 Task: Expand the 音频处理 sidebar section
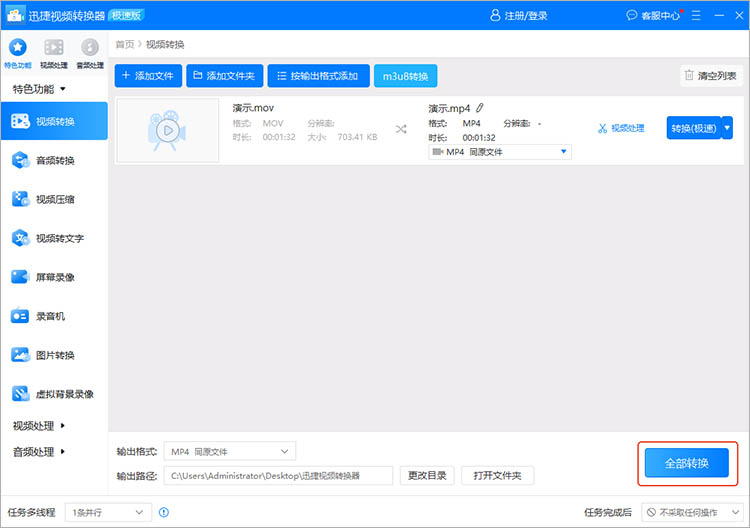[x=39, y=451]
